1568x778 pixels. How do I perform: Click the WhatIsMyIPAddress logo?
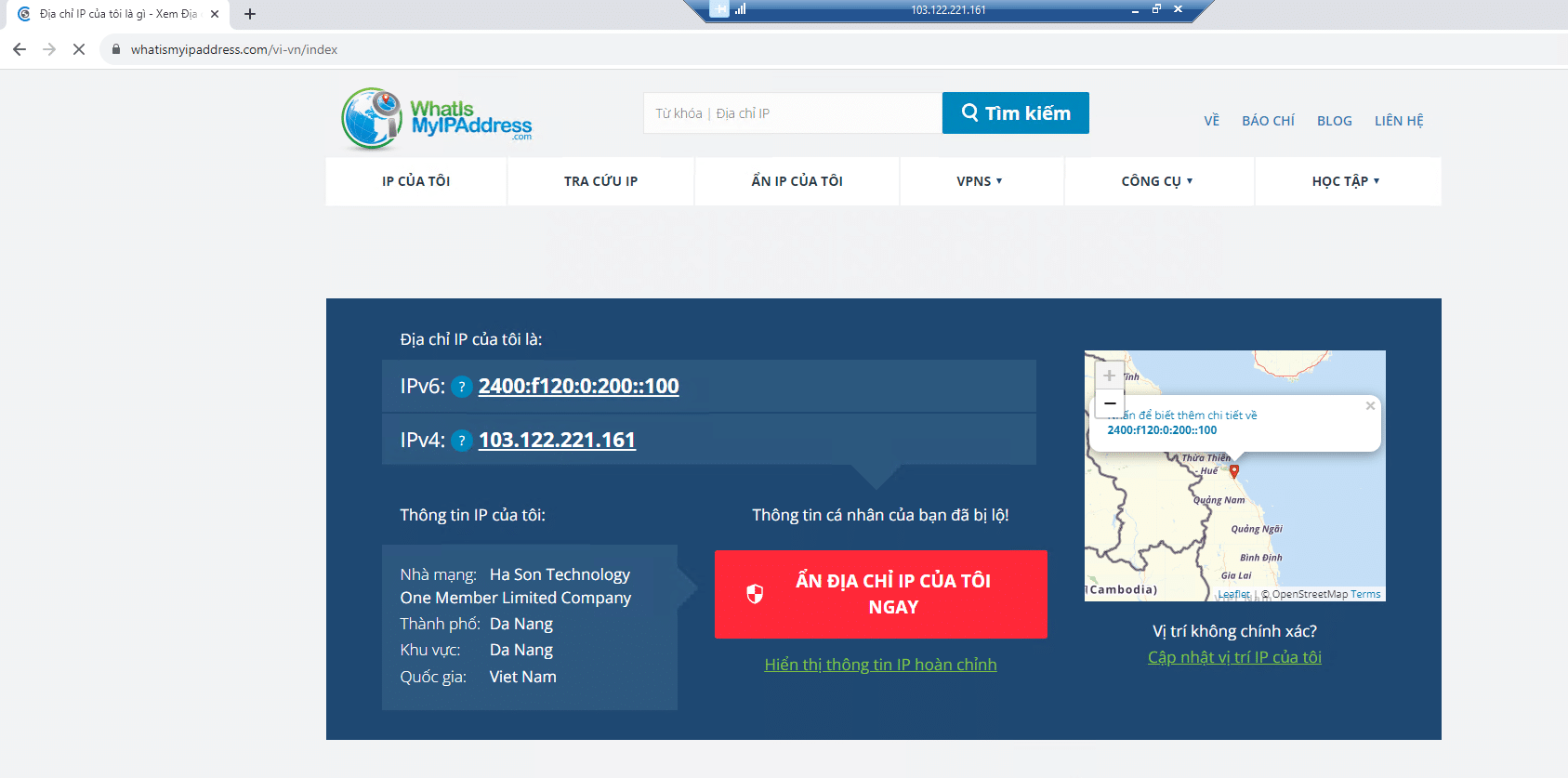click(437, 119)
